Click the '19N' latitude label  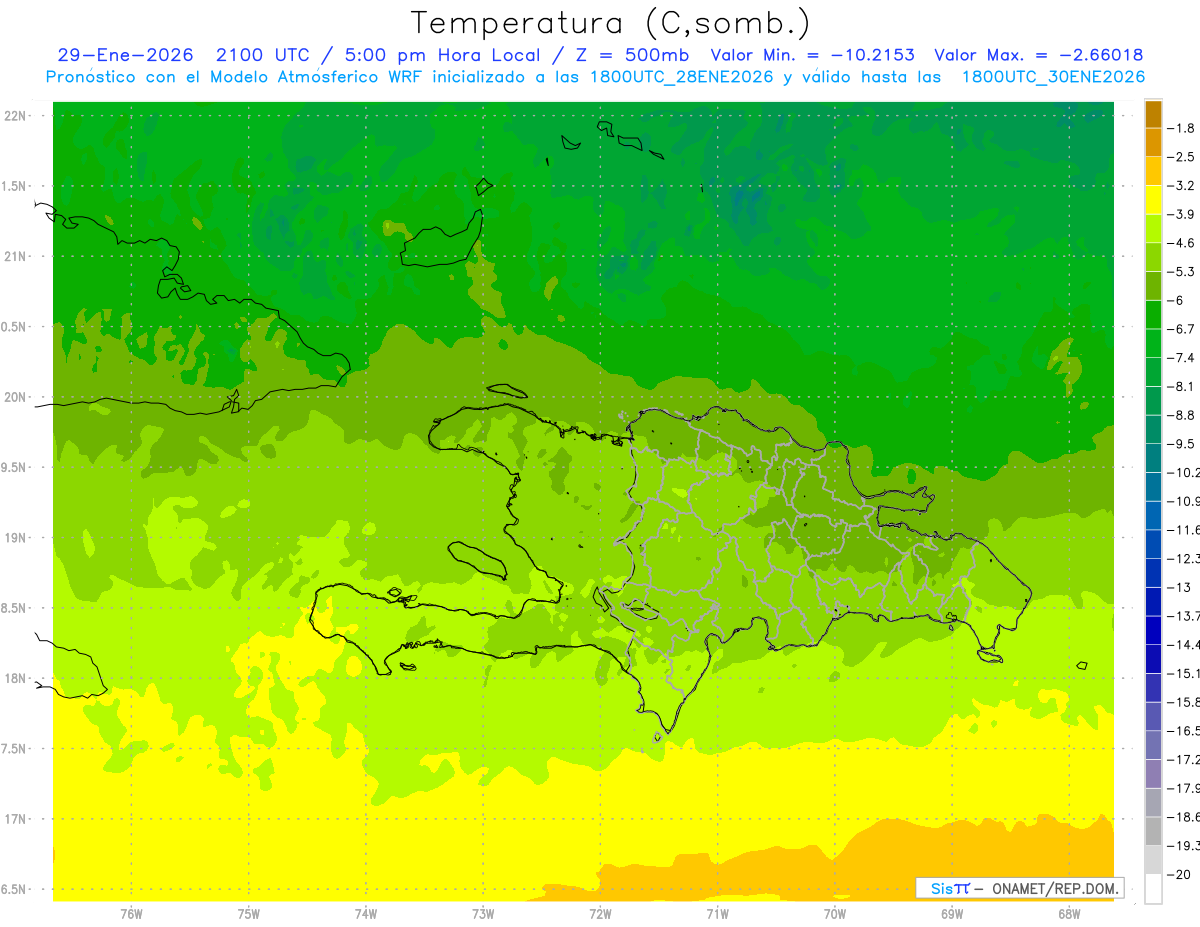point(14,538)
